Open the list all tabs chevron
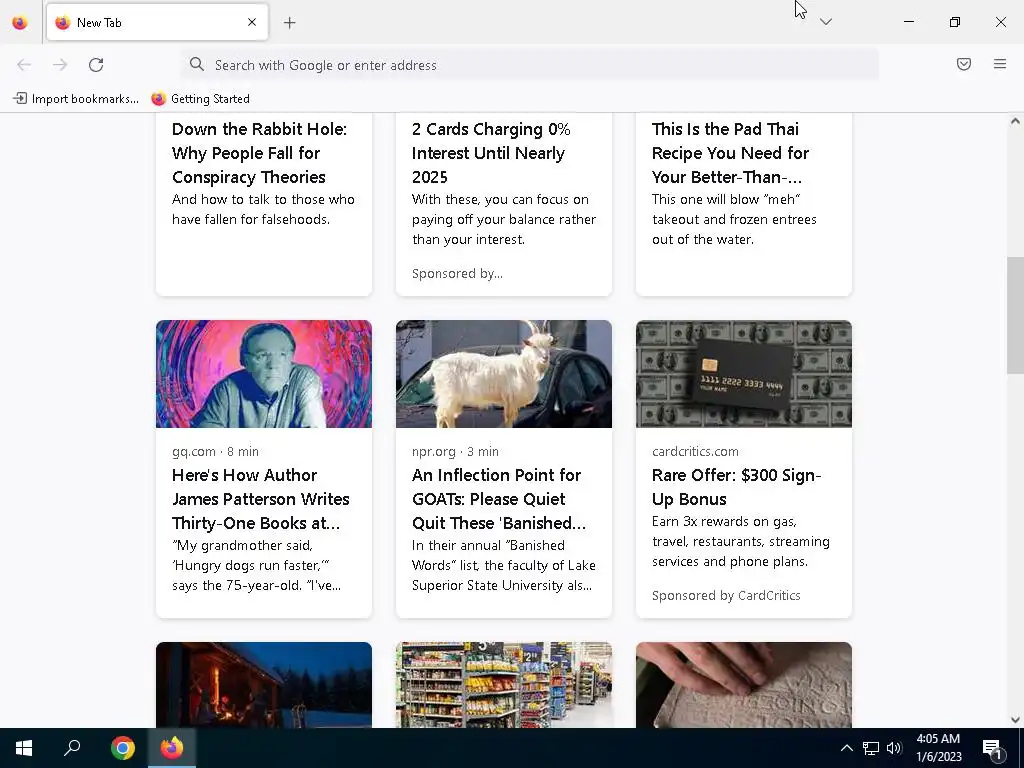The height and width of the screenshot is (768, 1024). [x=825, y=22]
